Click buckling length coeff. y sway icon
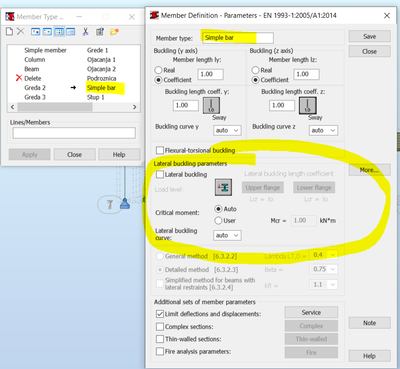Viewport: 400px width, 369px height. click(x=211, y=106)
